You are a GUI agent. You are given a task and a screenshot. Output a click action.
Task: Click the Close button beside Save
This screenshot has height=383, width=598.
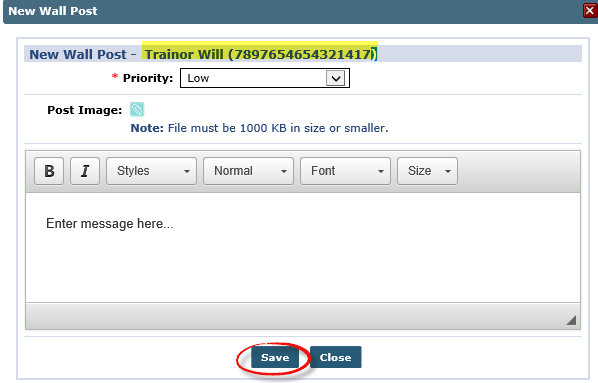336,357
